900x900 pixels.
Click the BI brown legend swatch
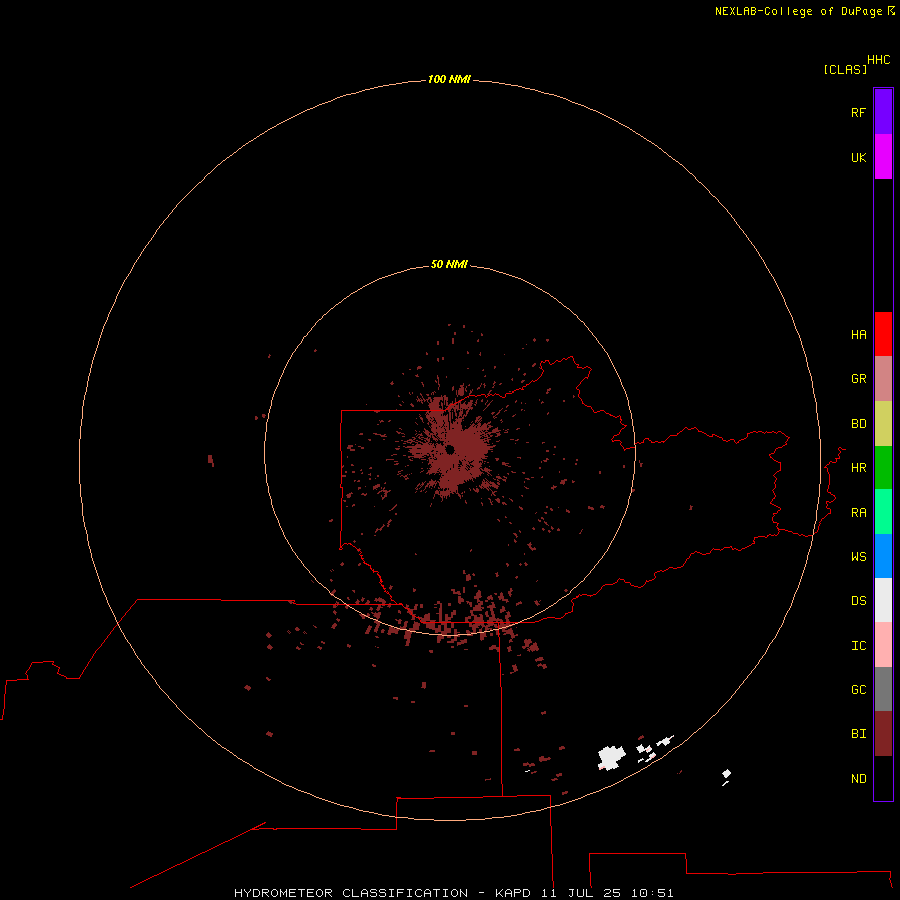pos(883,734)
